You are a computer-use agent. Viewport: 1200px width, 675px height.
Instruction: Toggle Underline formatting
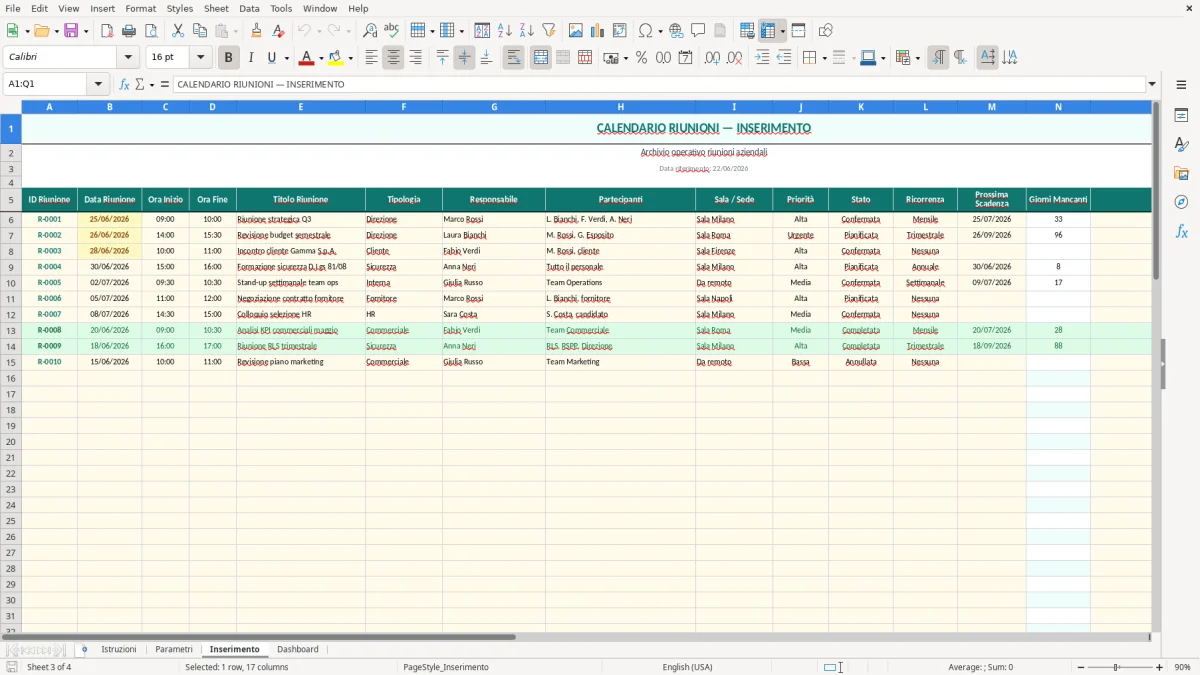pyautogui.click(x=272, y=58)
